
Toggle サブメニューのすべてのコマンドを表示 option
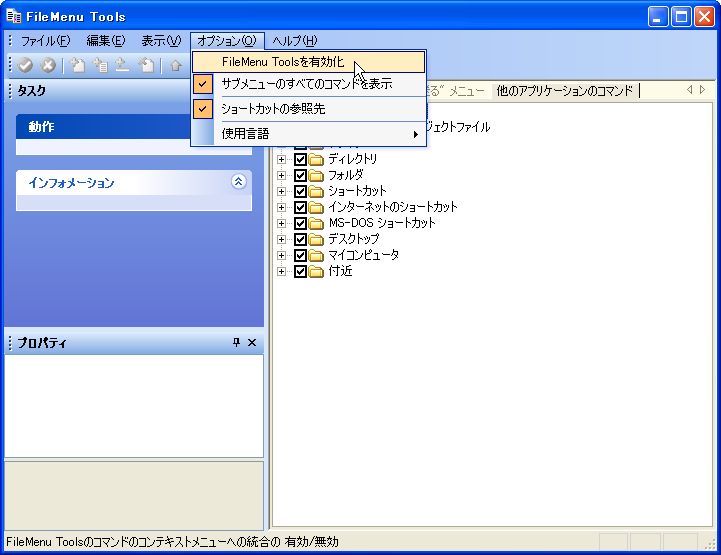tap(309, 84)
